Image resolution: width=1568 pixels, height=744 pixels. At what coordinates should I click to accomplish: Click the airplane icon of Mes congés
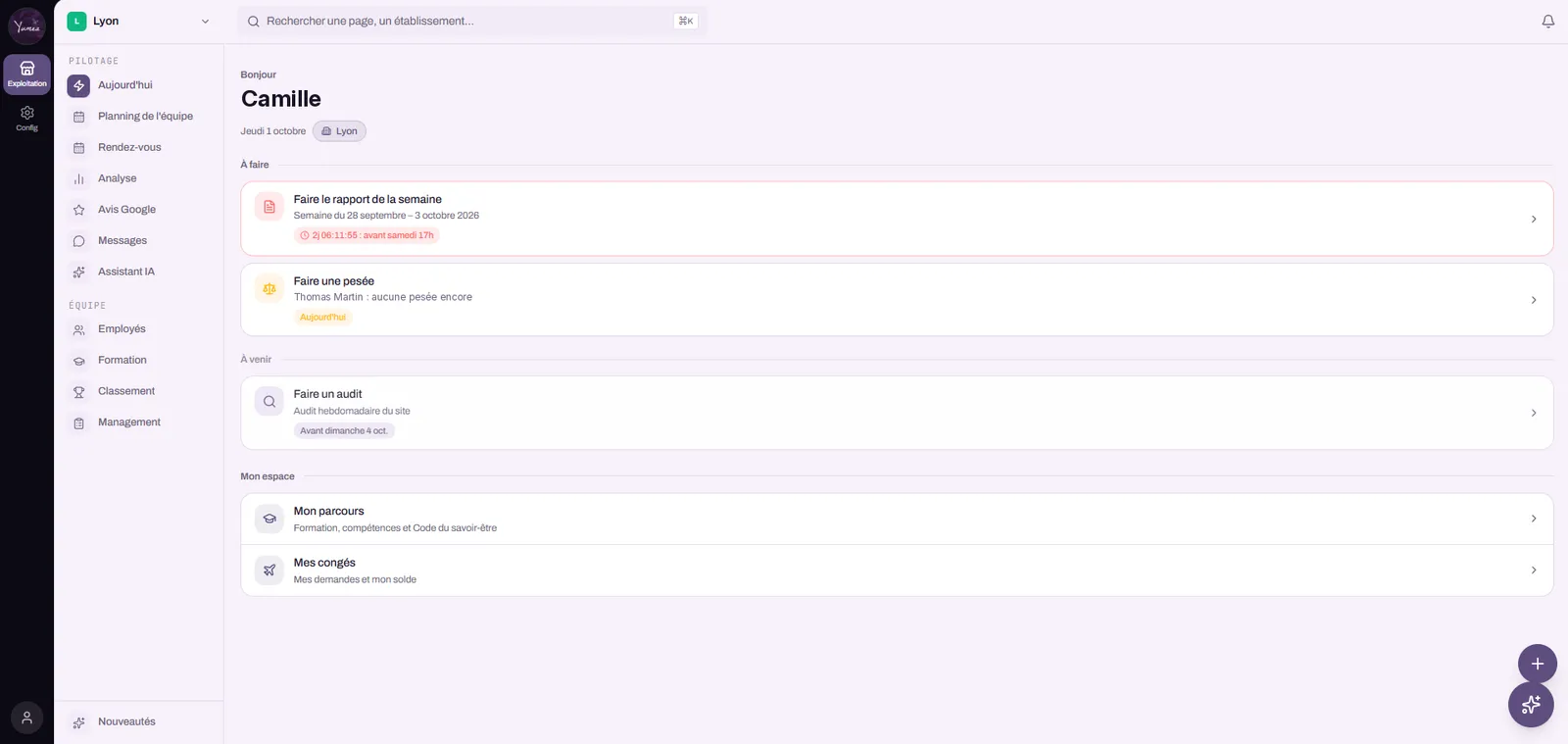pyautogui.click(x=269, y=570)
